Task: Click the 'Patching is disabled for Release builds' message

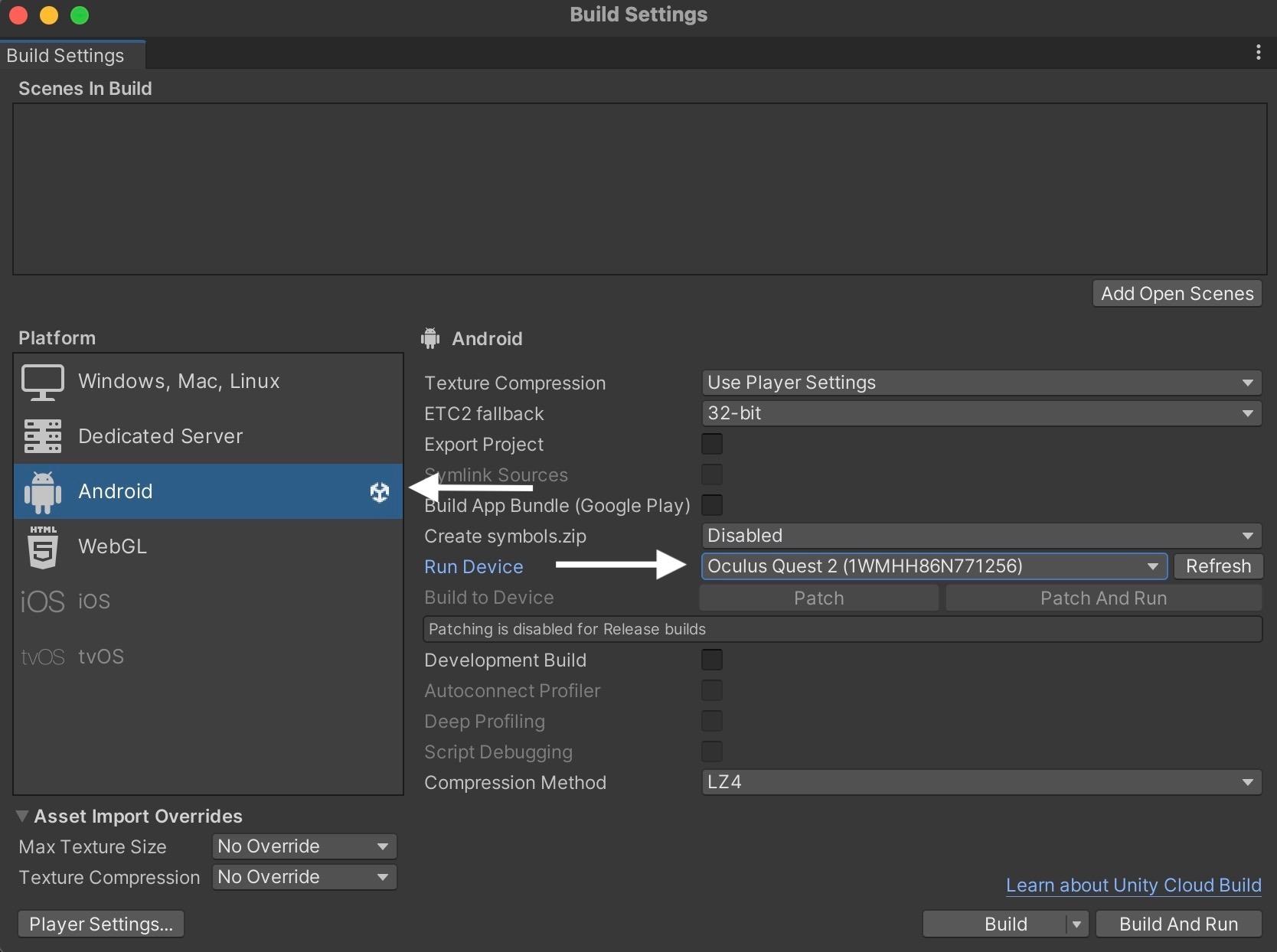Action: coord(842,629)
